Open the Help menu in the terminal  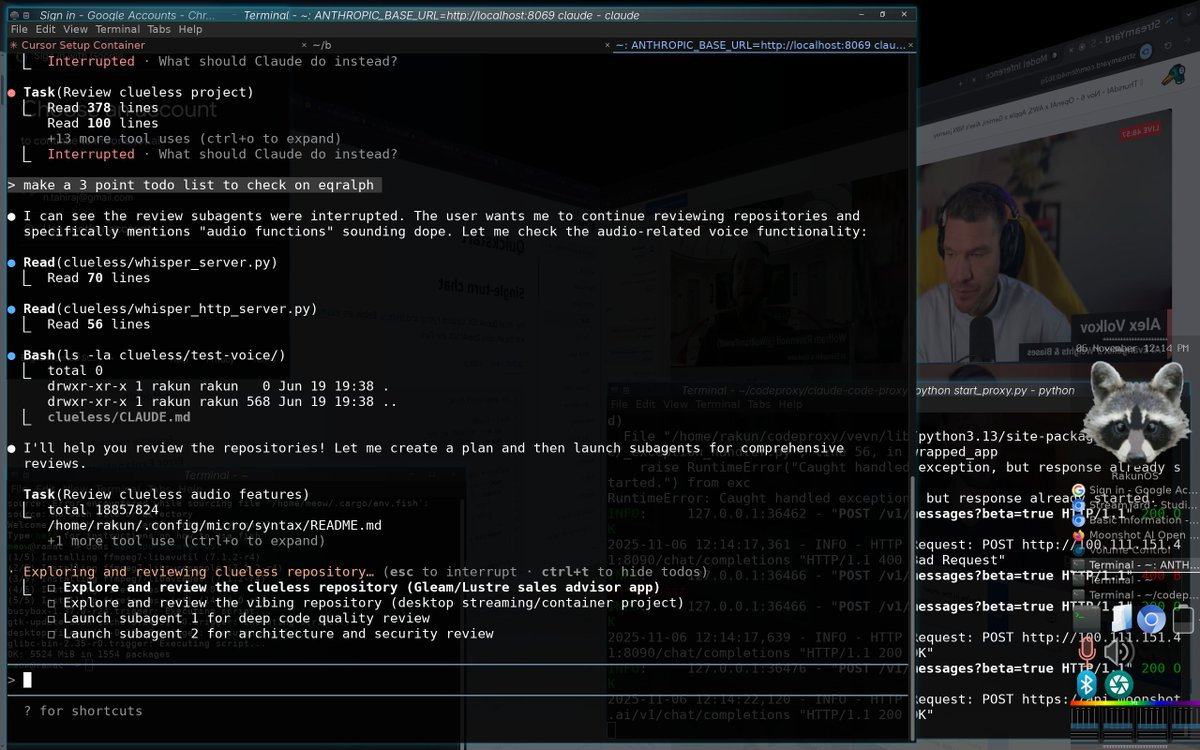(x=191, y=30)
